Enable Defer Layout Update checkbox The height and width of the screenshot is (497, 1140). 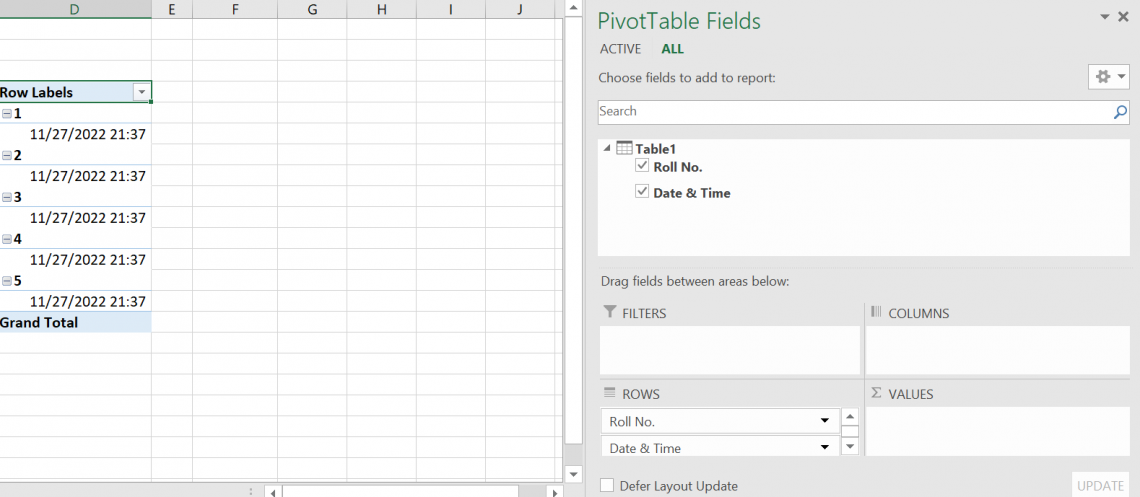pyautogui.click(x=607, y=486)
